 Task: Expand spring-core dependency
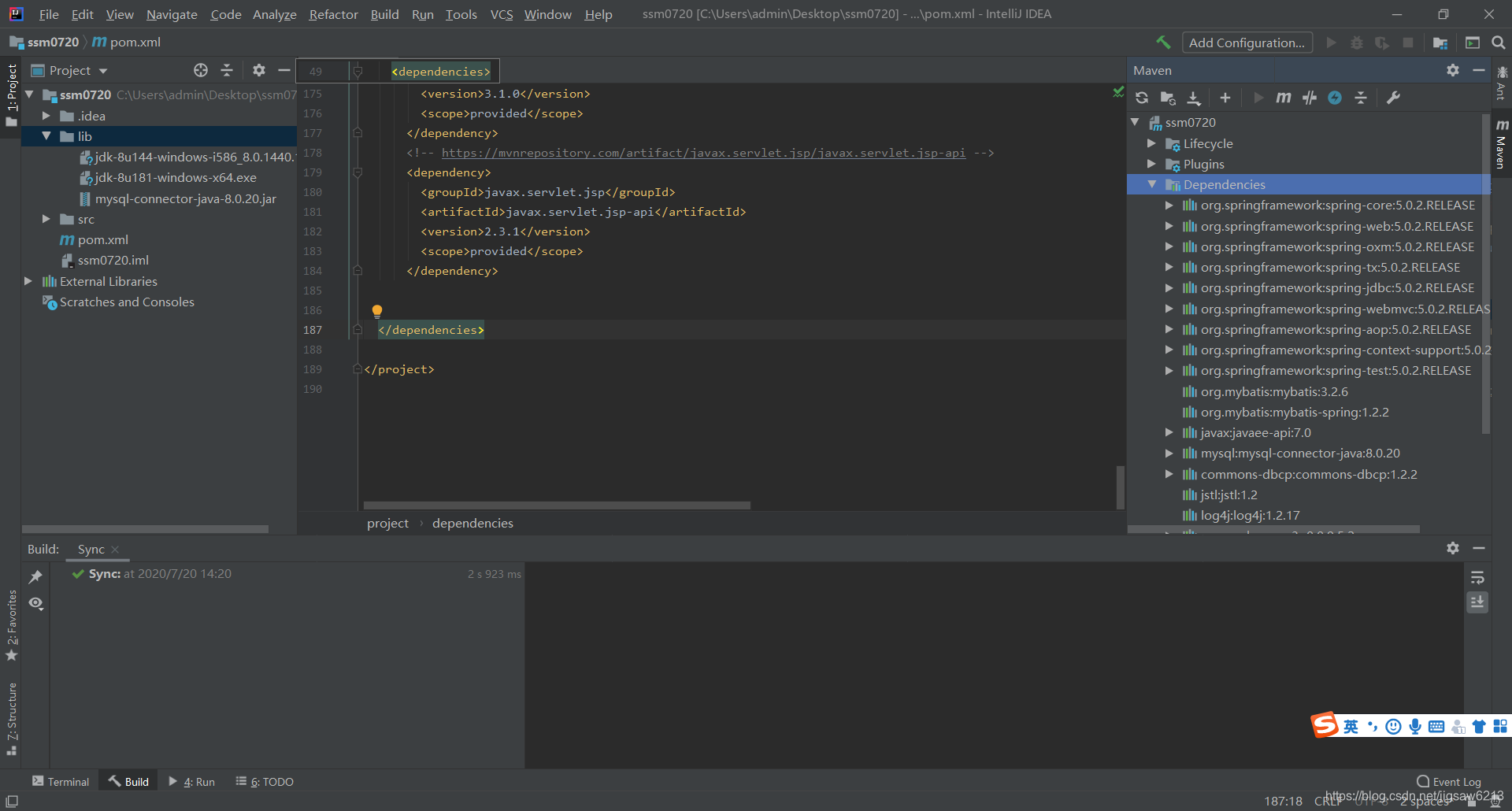tap(1169, 205)
